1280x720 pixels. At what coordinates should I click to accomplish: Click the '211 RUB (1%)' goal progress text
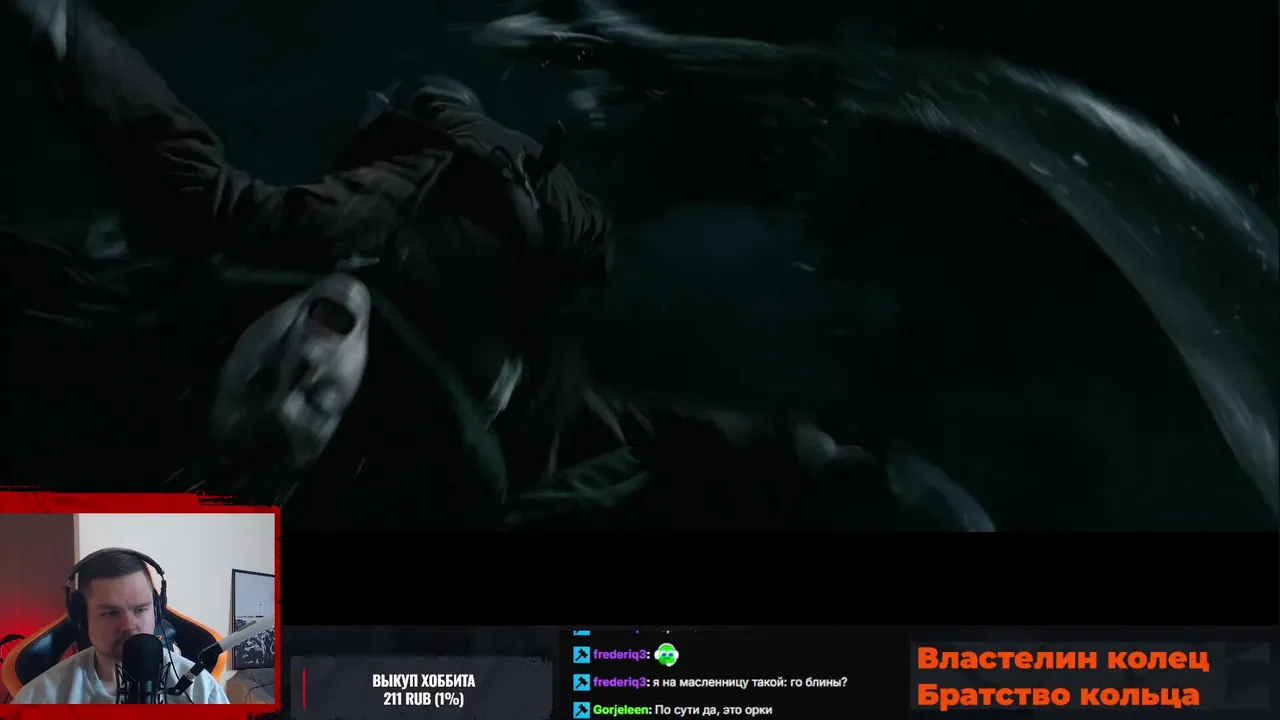point(423,699)
